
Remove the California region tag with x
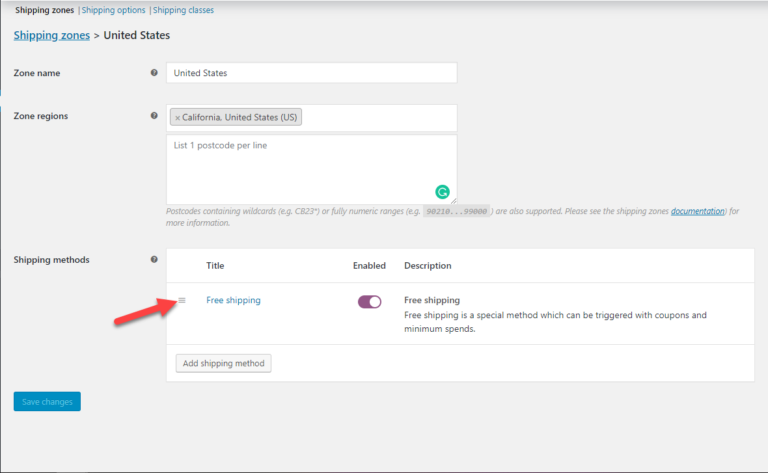(x=178, y=118)
